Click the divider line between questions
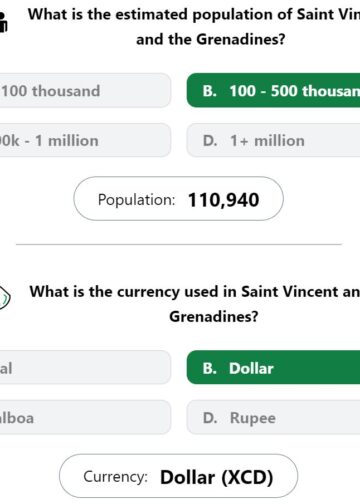 179,244
